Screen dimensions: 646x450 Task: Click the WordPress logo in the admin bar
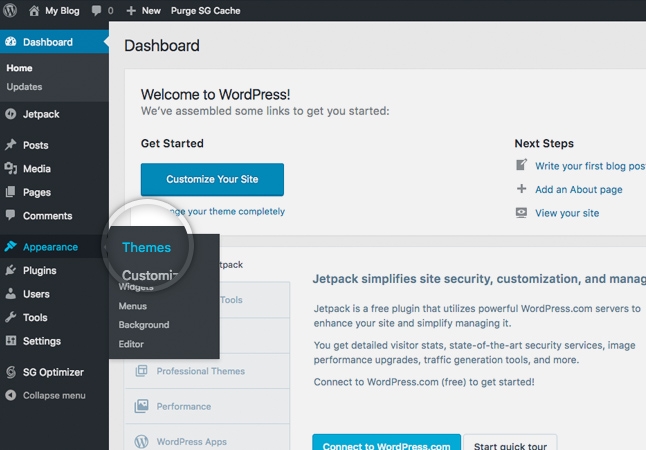pyautogui.click(x=10, y=10)
